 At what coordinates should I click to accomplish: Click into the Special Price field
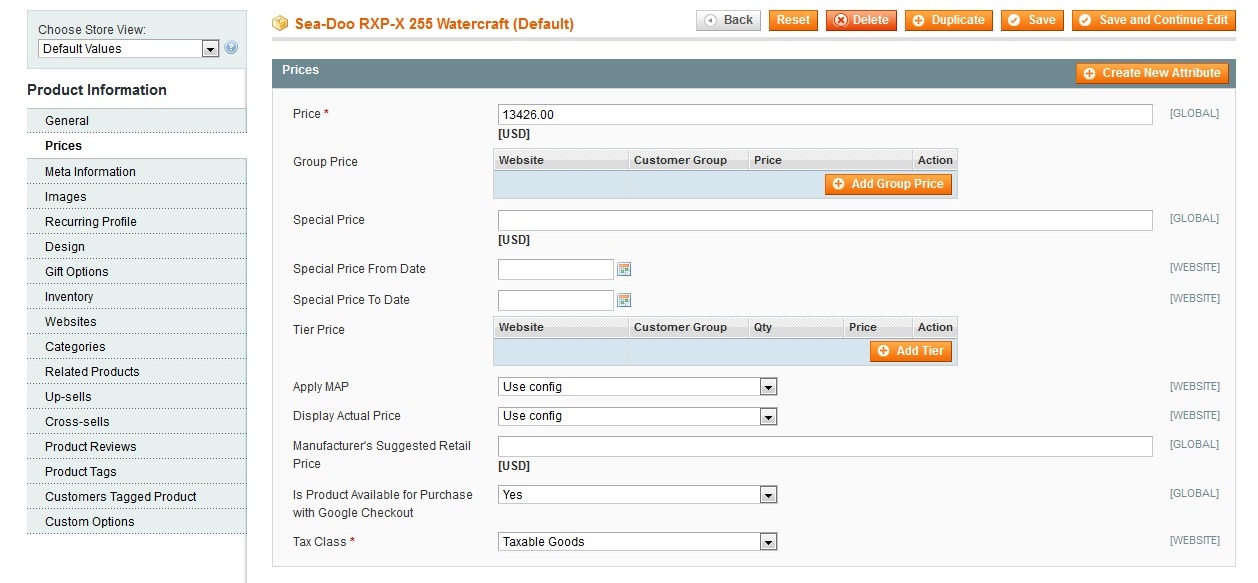click(x=825, y=221)
